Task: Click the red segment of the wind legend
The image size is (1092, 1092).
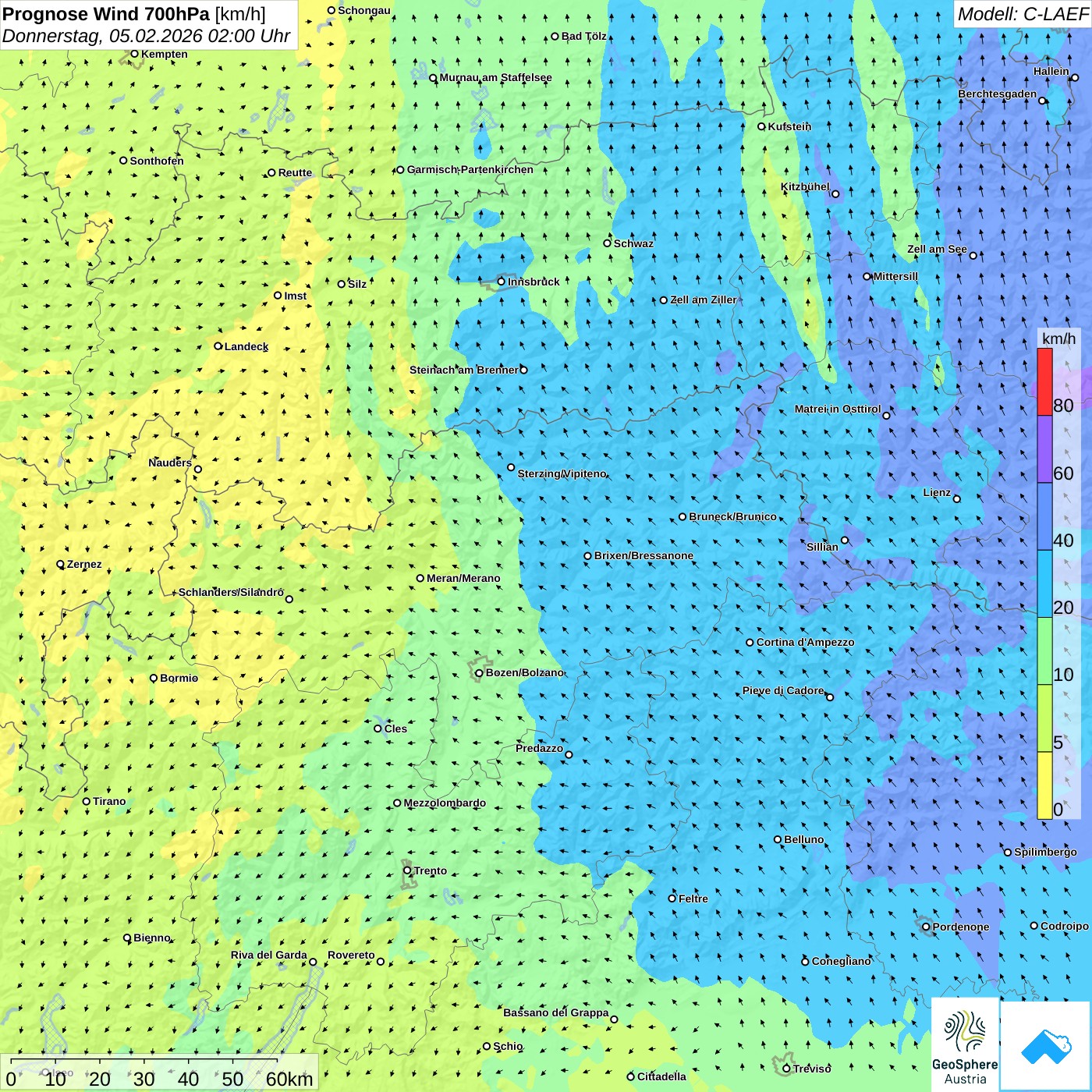Action: tap(1044, 381)
